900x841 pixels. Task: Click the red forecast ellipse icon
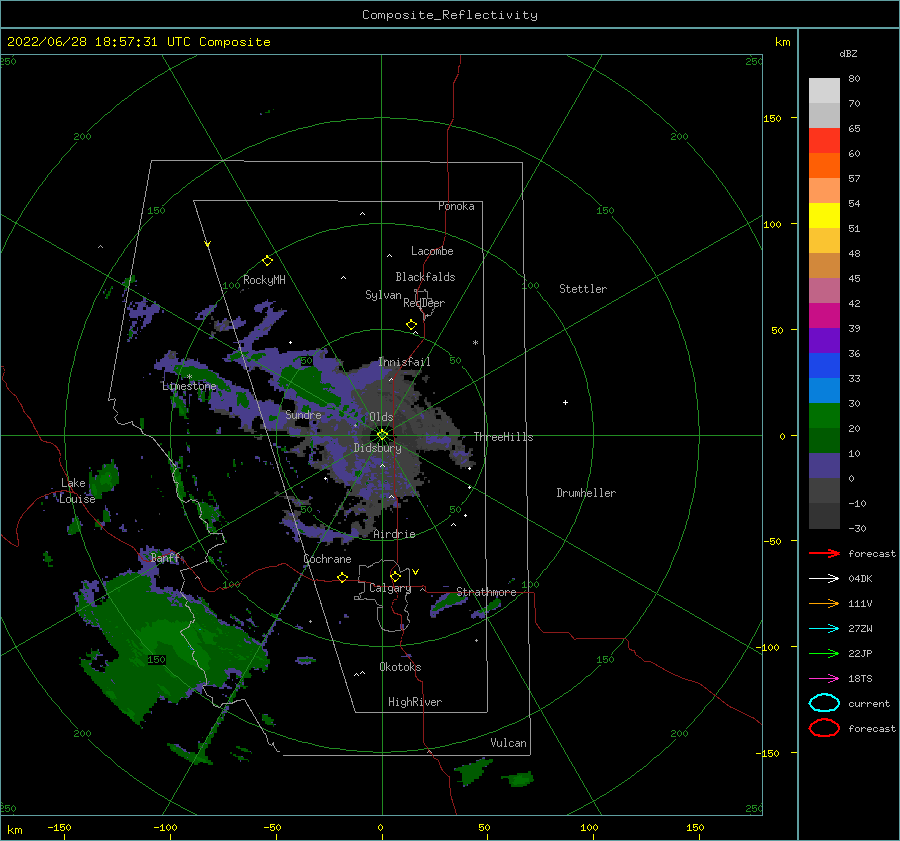tap(824, 728)
